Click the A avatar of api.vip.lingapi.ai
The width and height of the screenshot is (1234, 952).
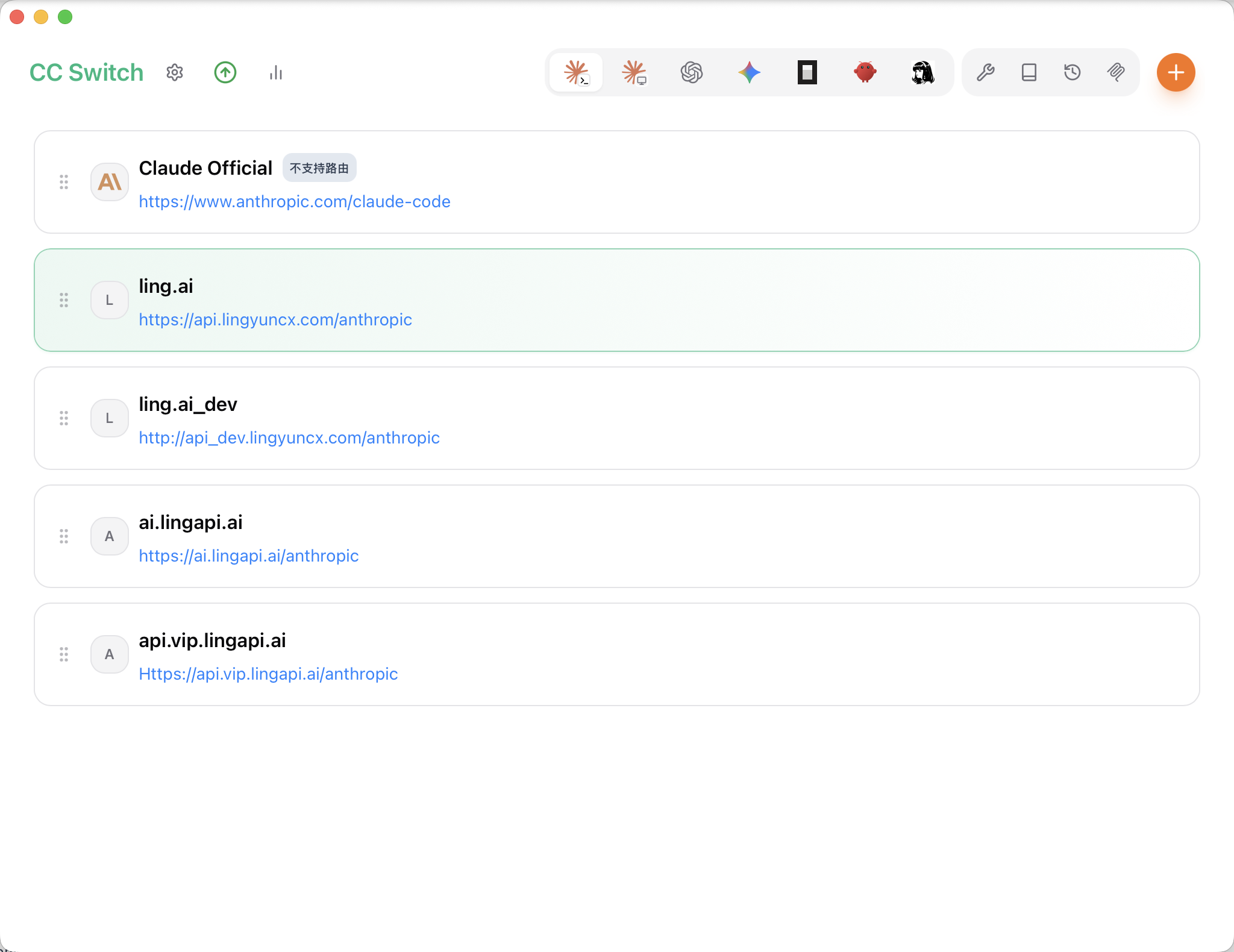point(110,654)
